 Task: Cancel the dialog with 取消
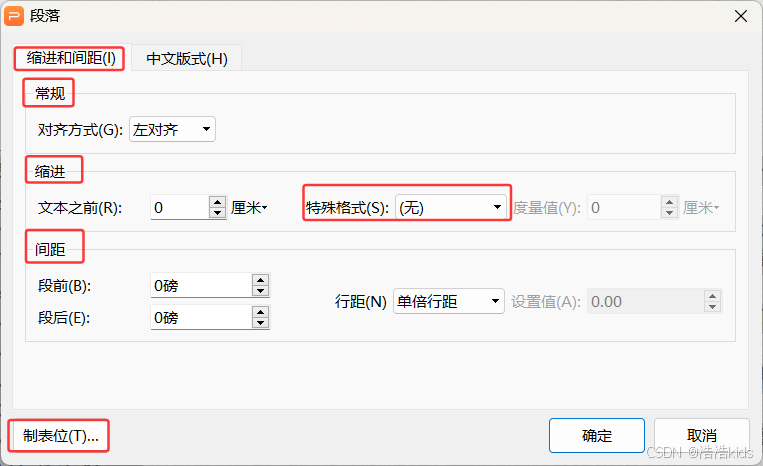pos(701,435)
